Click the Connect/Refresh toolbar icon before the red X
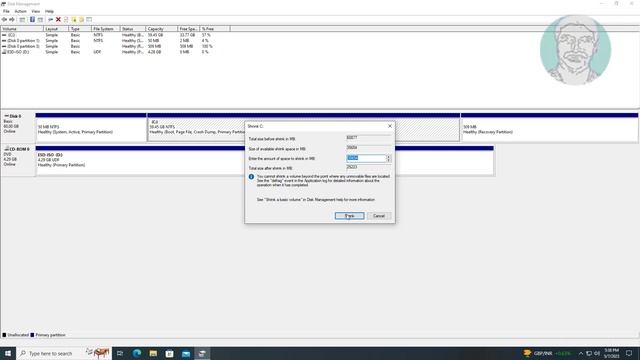 [51, 20]
